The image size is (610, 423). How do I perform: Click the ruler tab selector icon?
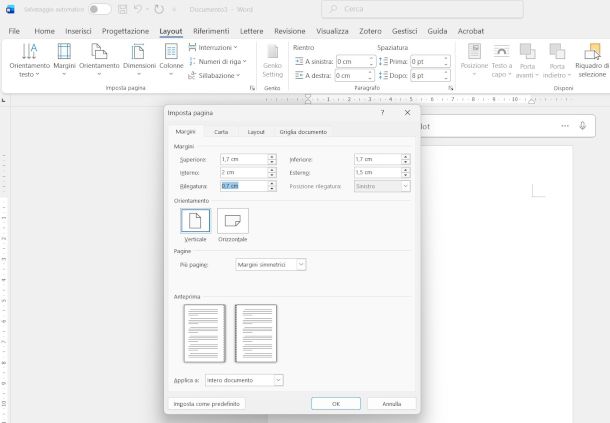4,100
